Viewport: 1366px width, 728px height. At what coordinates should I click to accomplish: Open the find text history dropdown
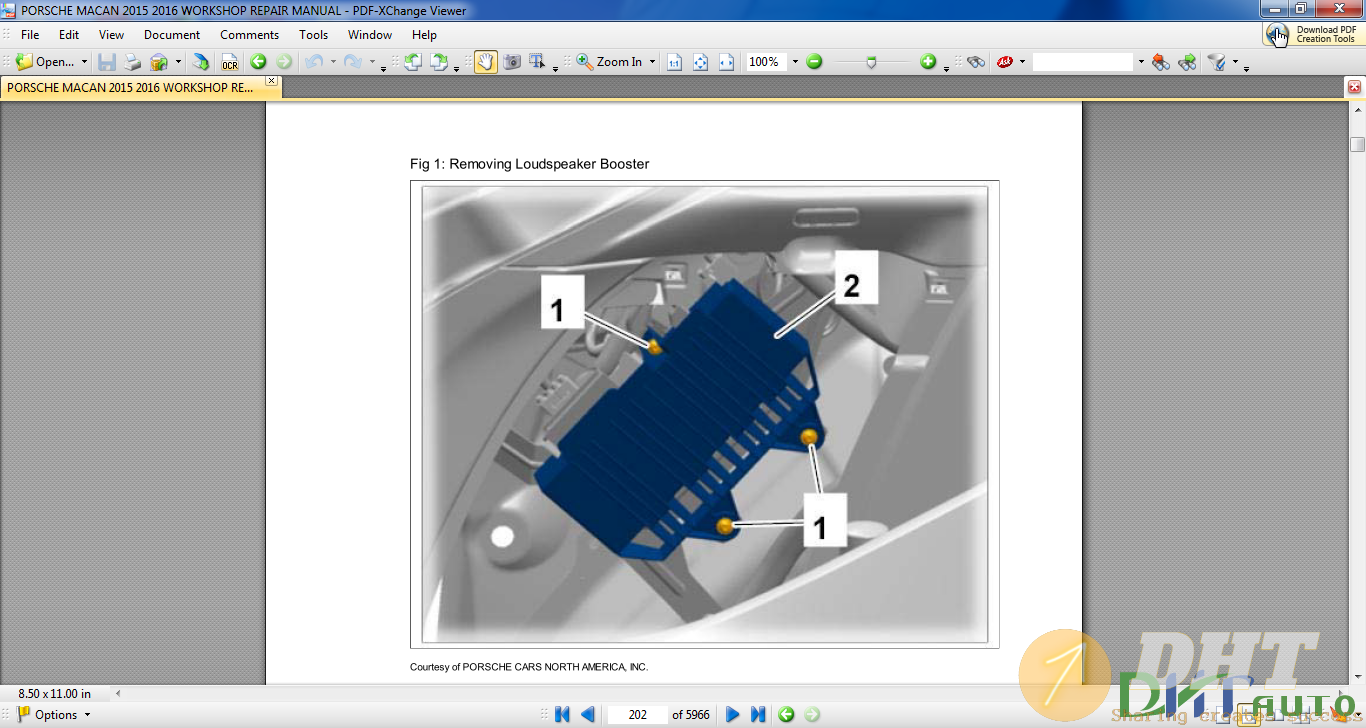click(1140, 62)
